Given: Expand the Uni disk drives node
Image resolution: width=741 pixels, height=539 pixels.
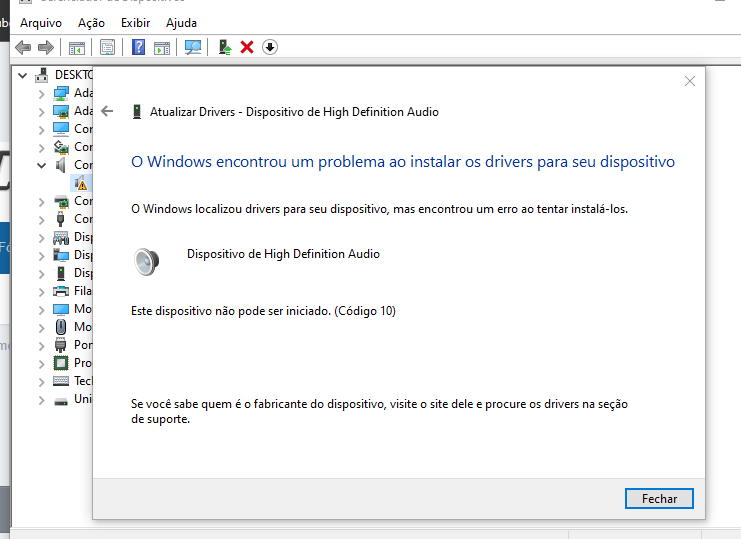Looking at the screenshot, I should 42,399.
